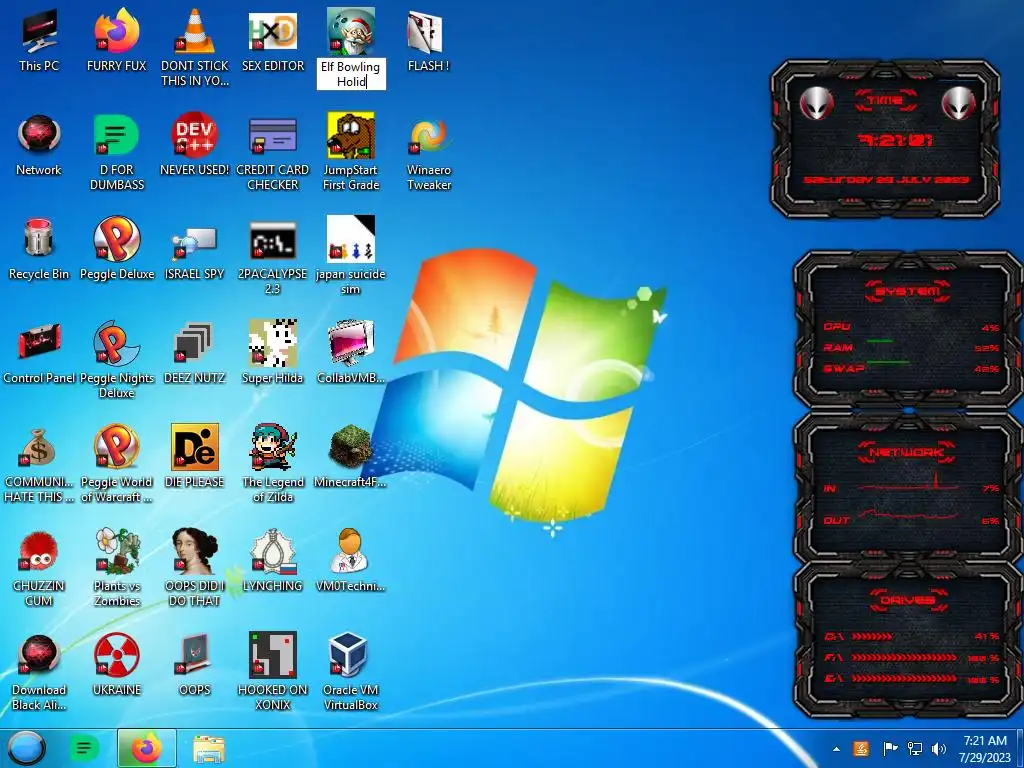Viewport: 1024px width, 768px height.
Task: Click the DRIVES gadget header
Action: point(908,600)
